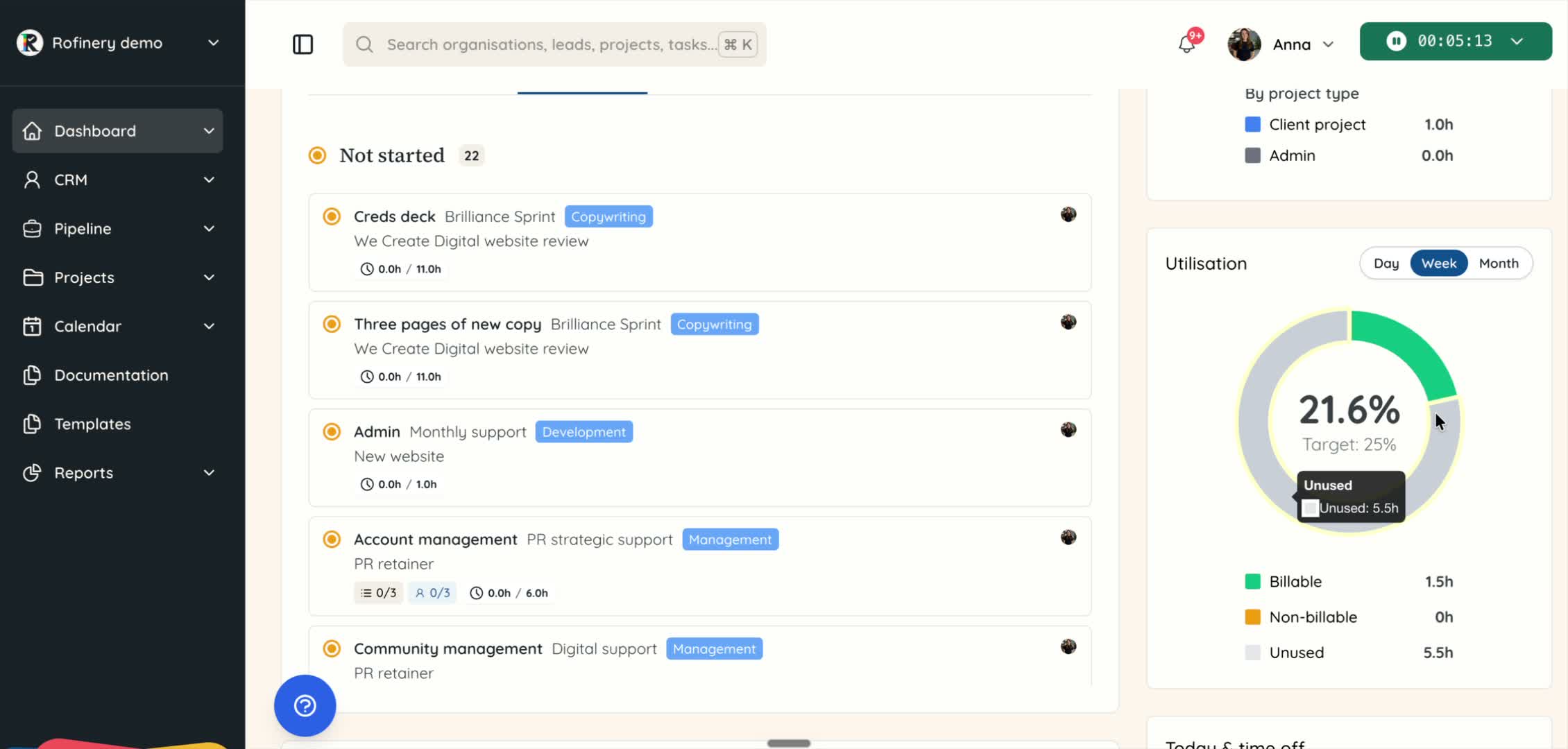The height and width of the screenshot is (749, 1568).
Task: Click the blue Client project swatch
Action: coord(1252,124)
